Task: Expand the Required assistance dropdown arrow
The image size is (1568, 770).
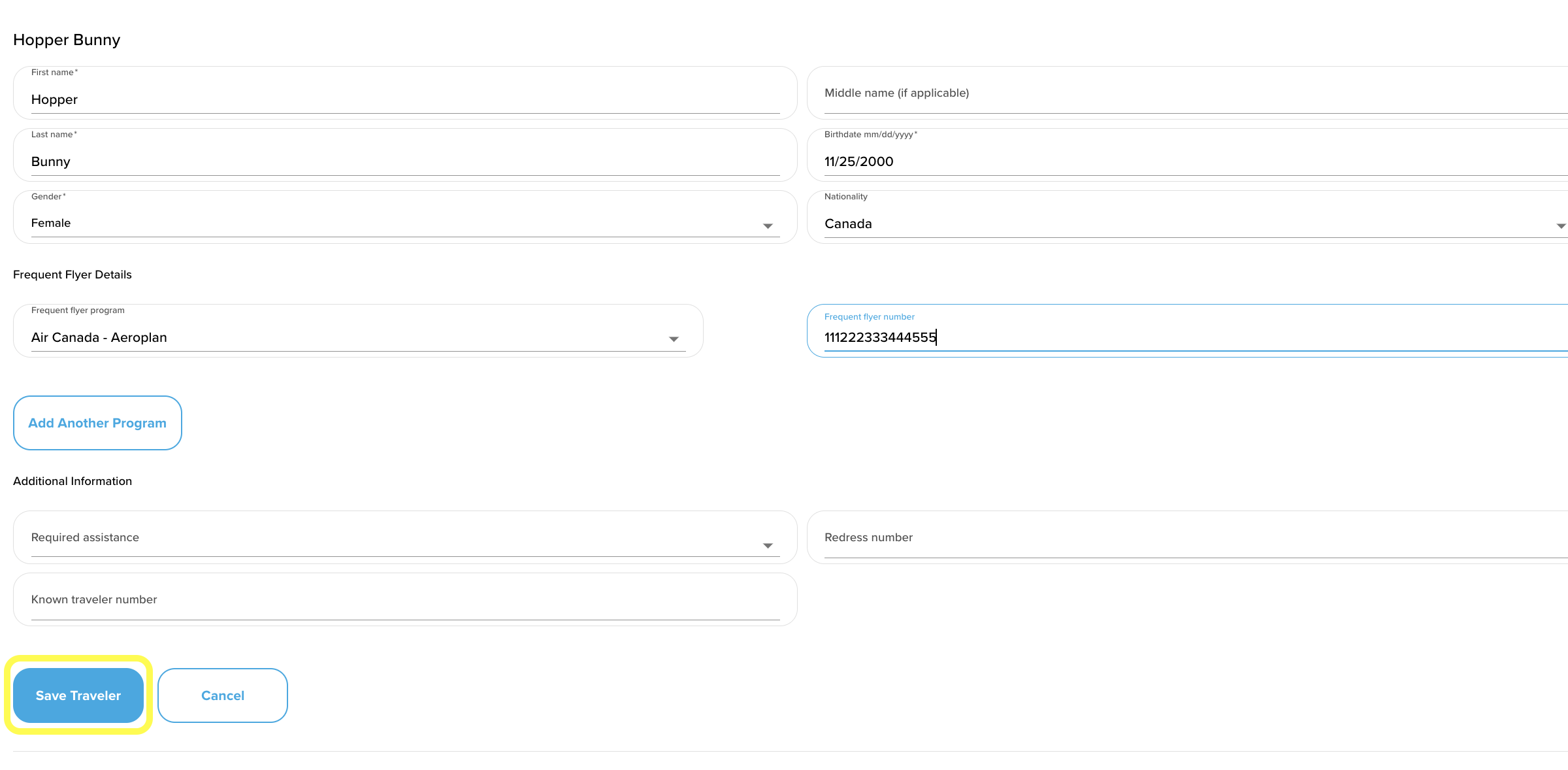Action: [768, 545]
